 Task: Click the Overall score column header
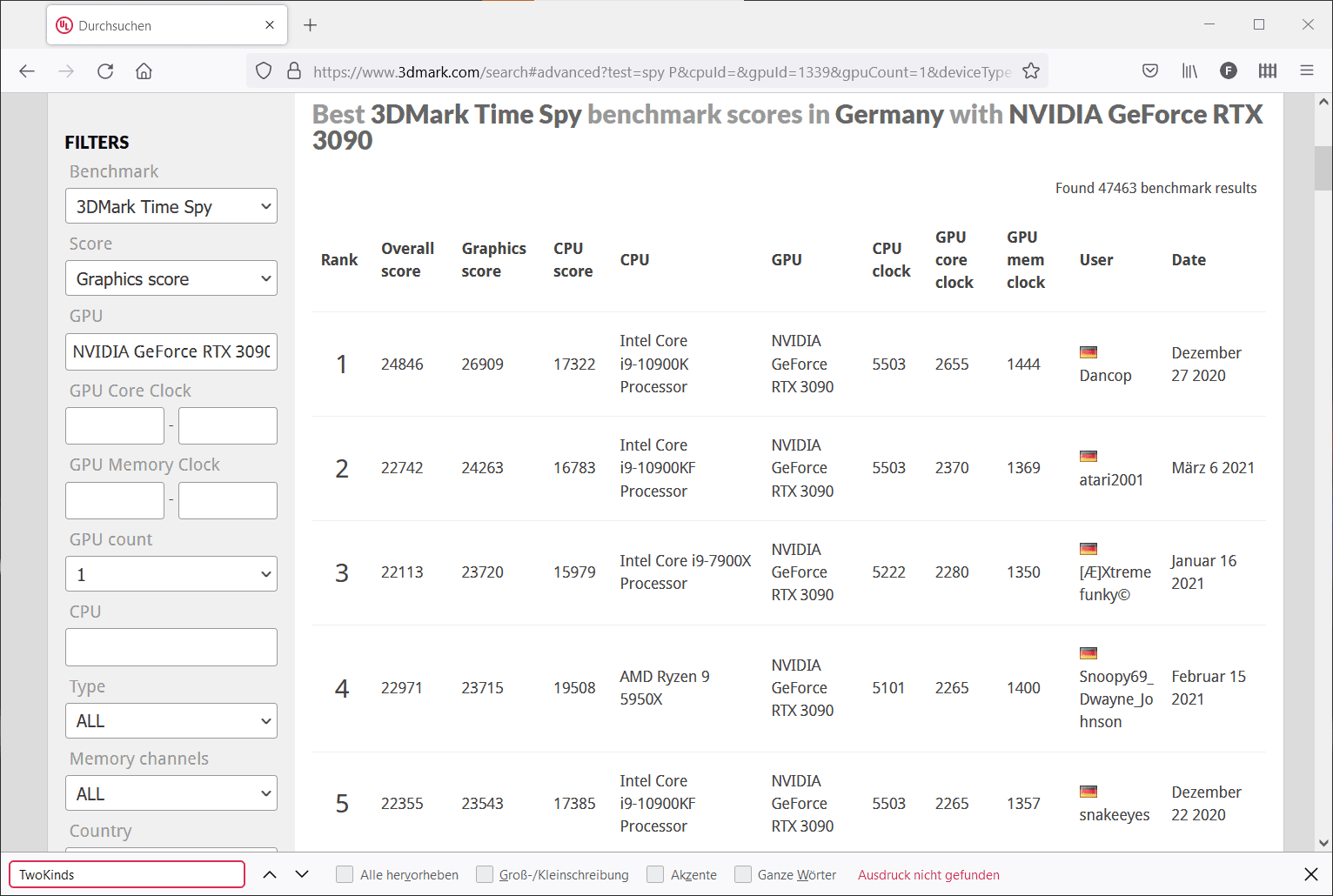[x=407, y=260]
